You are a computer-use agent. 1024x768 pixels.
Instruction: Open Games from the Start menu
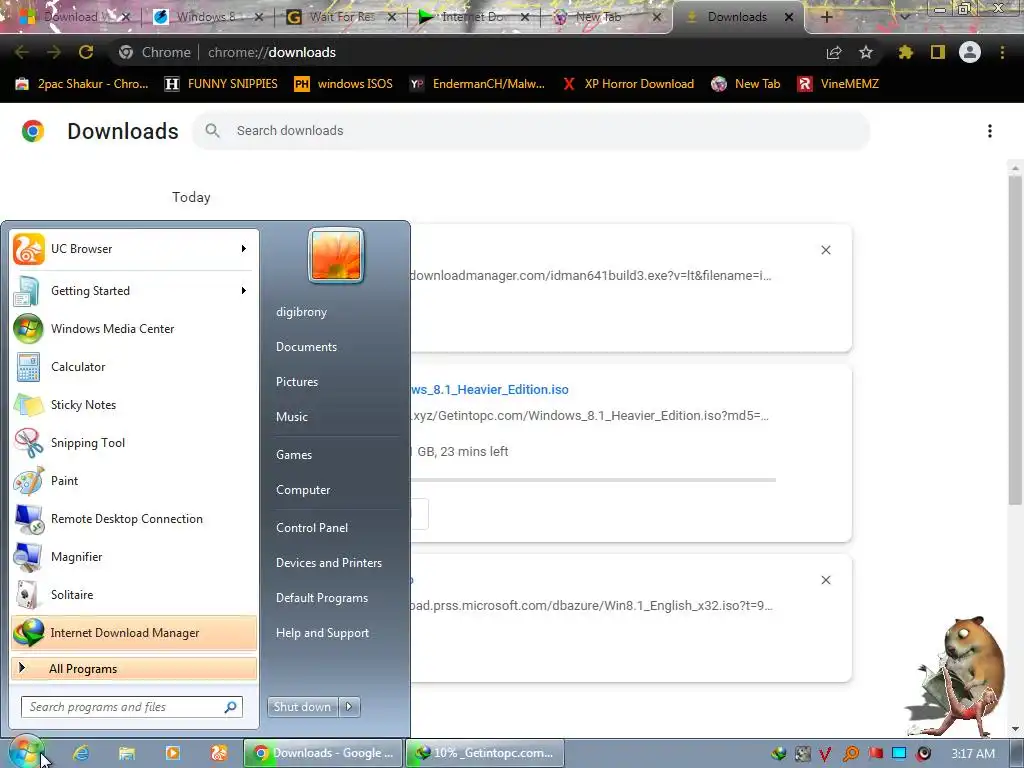click(x=294, y=455)
